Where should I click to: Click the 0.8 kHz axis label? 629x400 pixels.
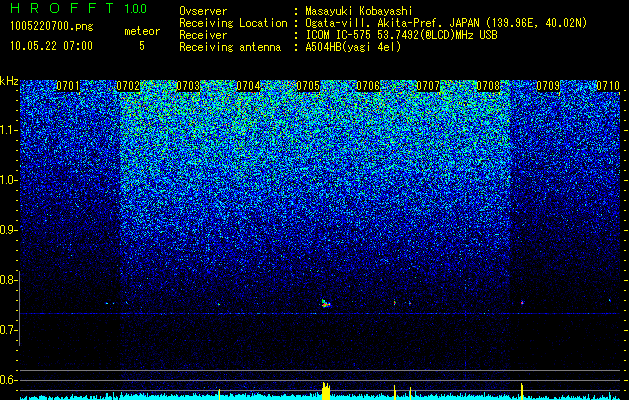pyautogui.click(x=9, y=280)
